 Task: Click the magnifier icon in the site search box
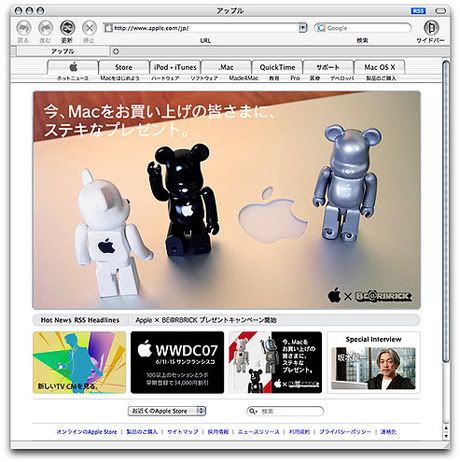click(253, 411)
